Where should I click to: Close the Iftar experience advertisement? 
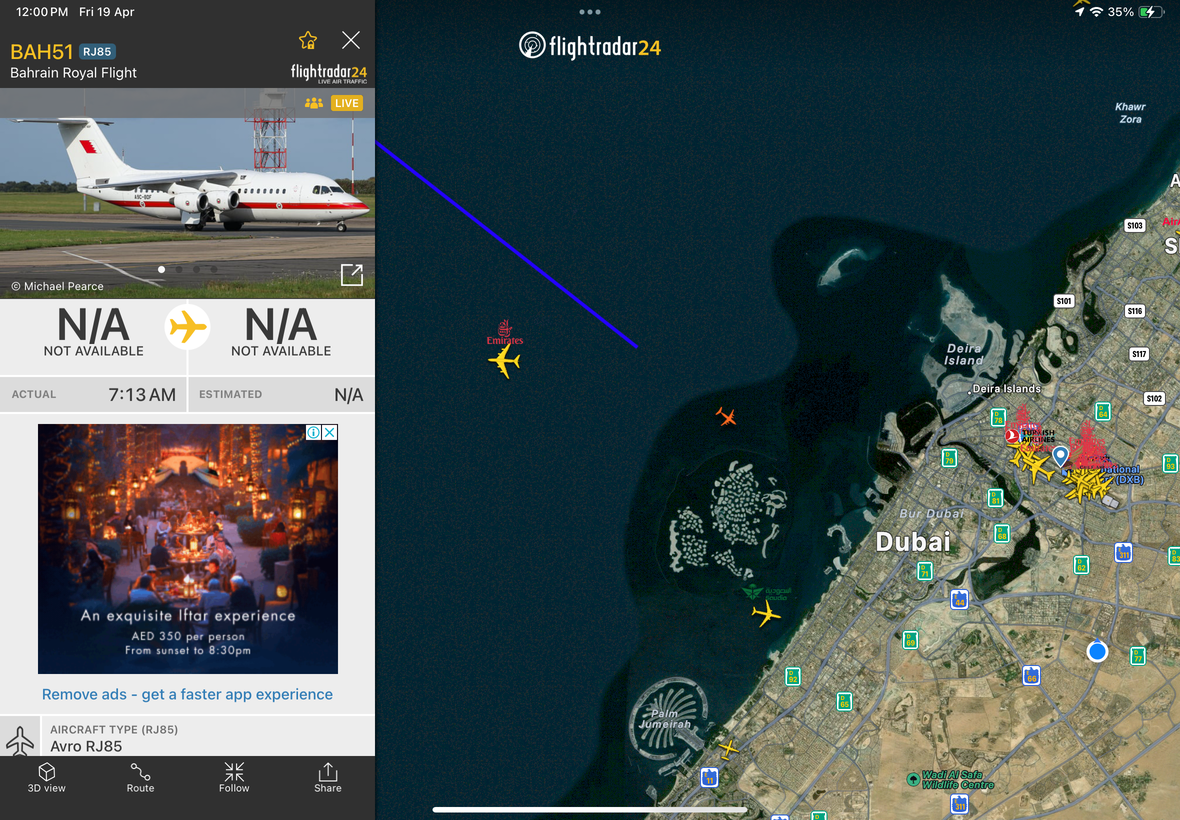[330, 432]
